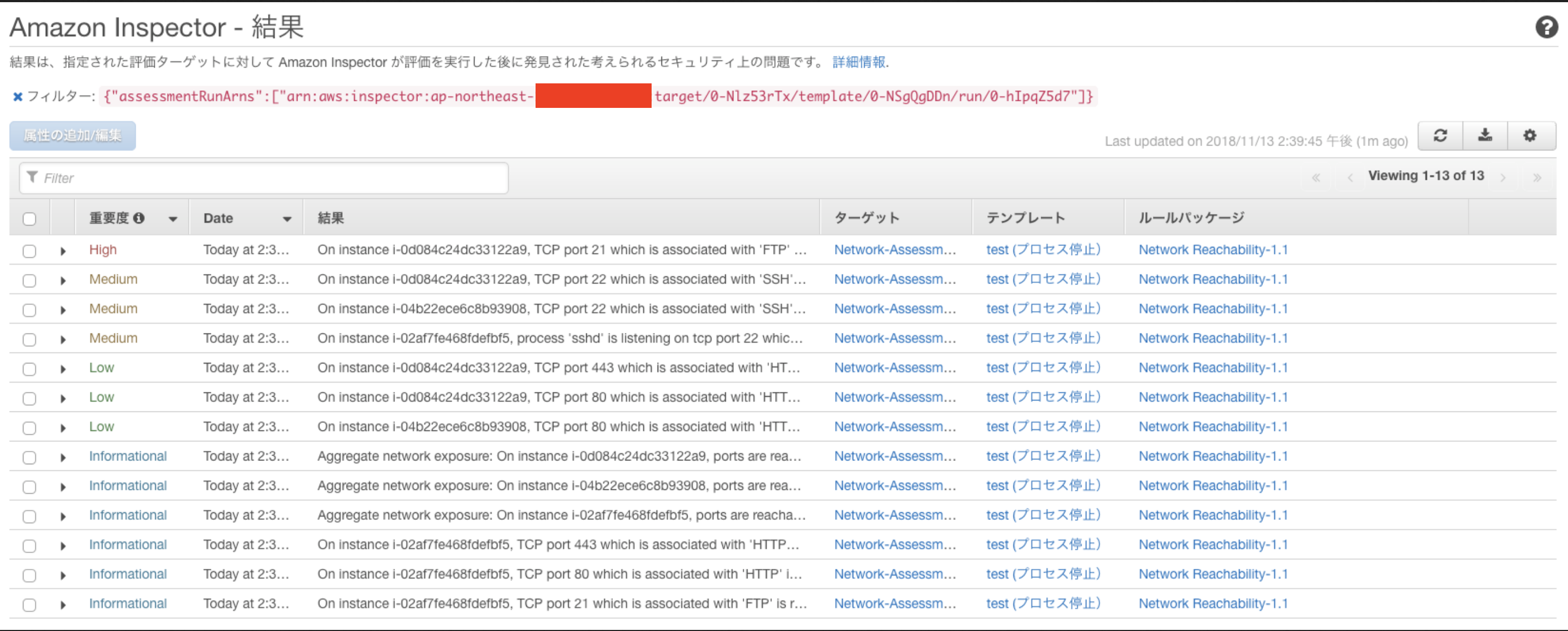Viewport: 1568px width, 631px height.
Task: Open Network Reachability-1.1 link in last Informational row
Action: point(1213,604)
